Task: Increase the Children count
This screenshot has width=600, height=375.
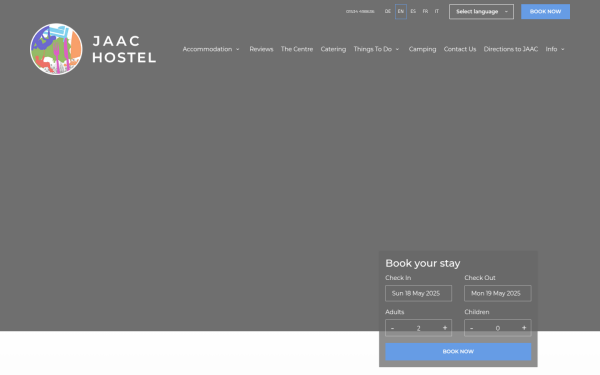Action: (524, 328)
